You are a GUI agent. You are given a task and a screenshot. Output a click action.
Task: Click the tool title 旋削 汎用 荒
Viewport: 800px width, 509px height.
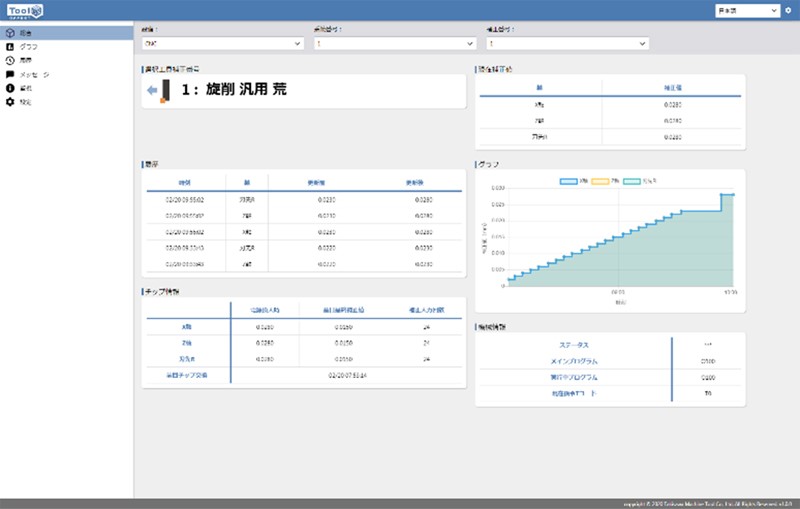pos(246,89)
